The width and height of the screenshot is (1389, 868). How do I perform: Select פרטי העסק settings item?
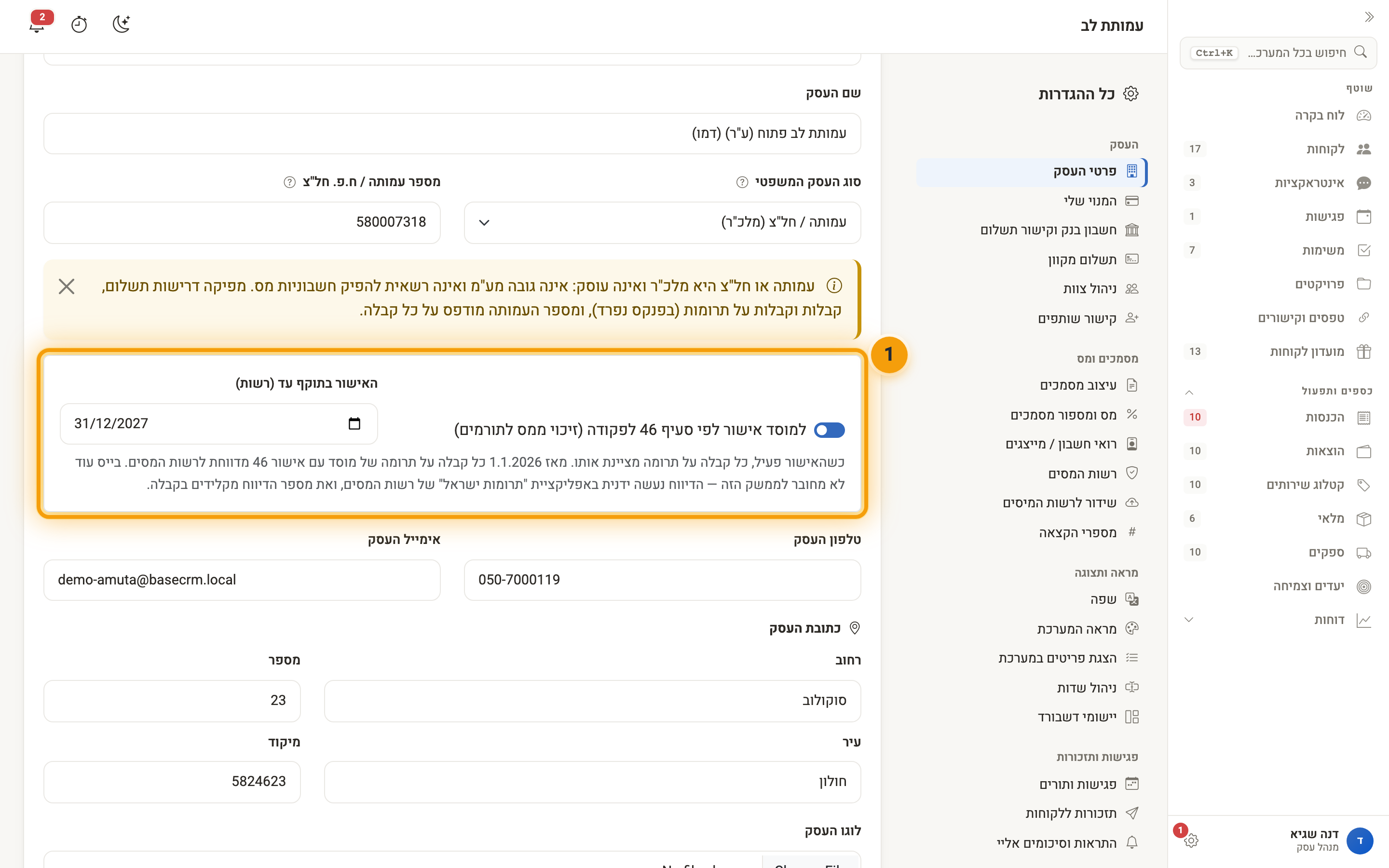1032,172
